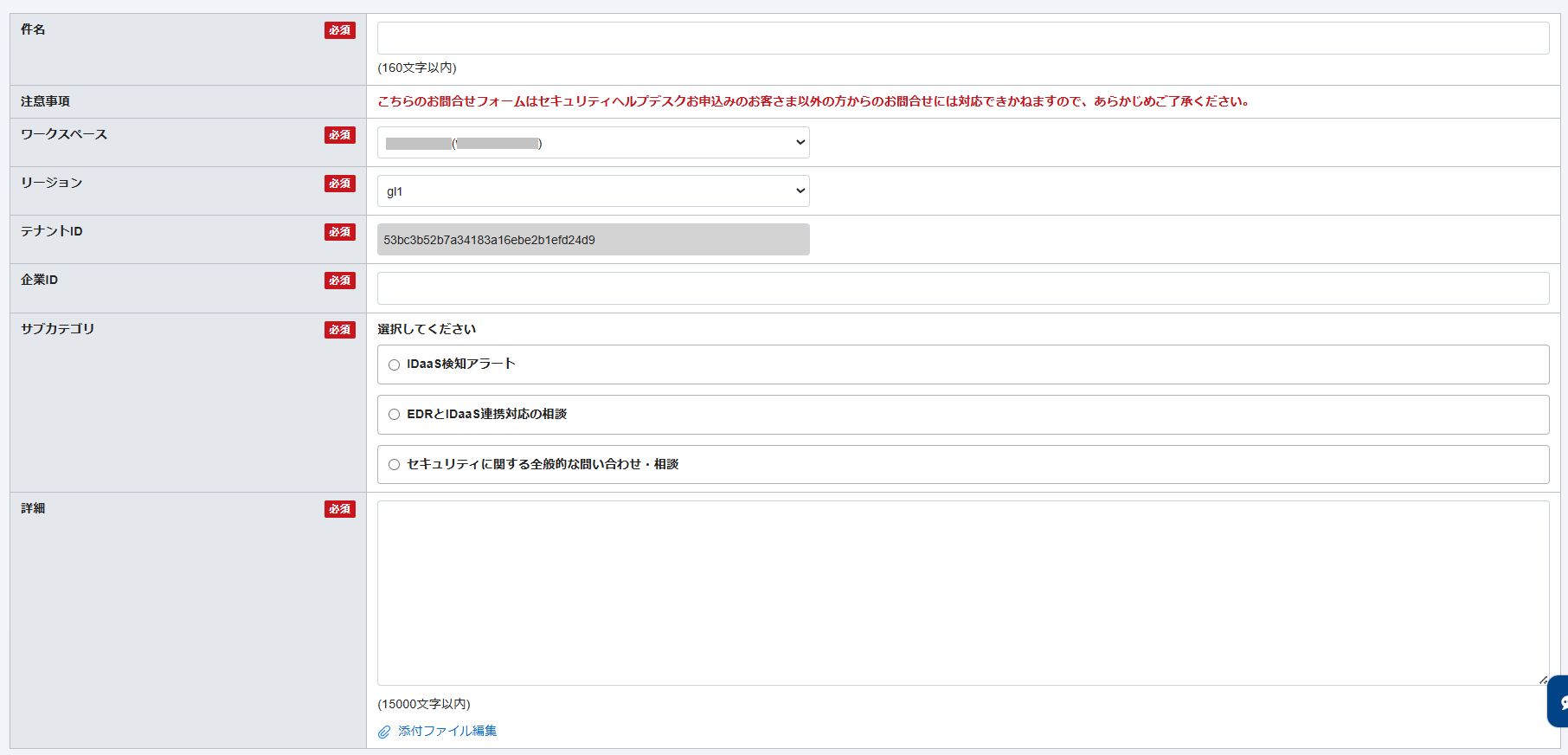Expand the リージョン dropdown showing gl1

(593, 191)
